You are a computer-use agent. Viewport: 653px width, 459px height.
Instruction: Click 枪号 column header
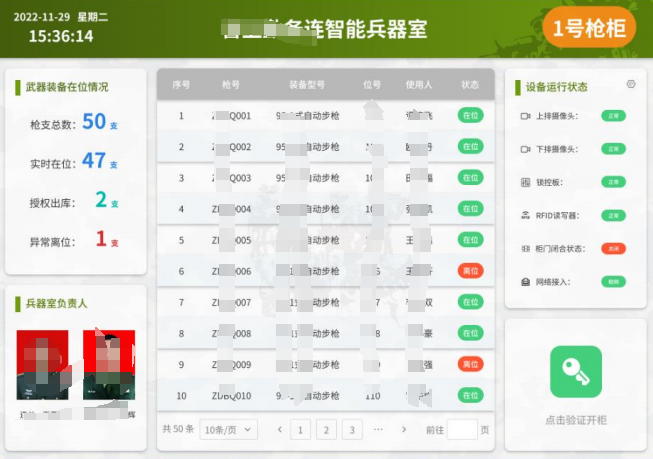tap(231, 85)
